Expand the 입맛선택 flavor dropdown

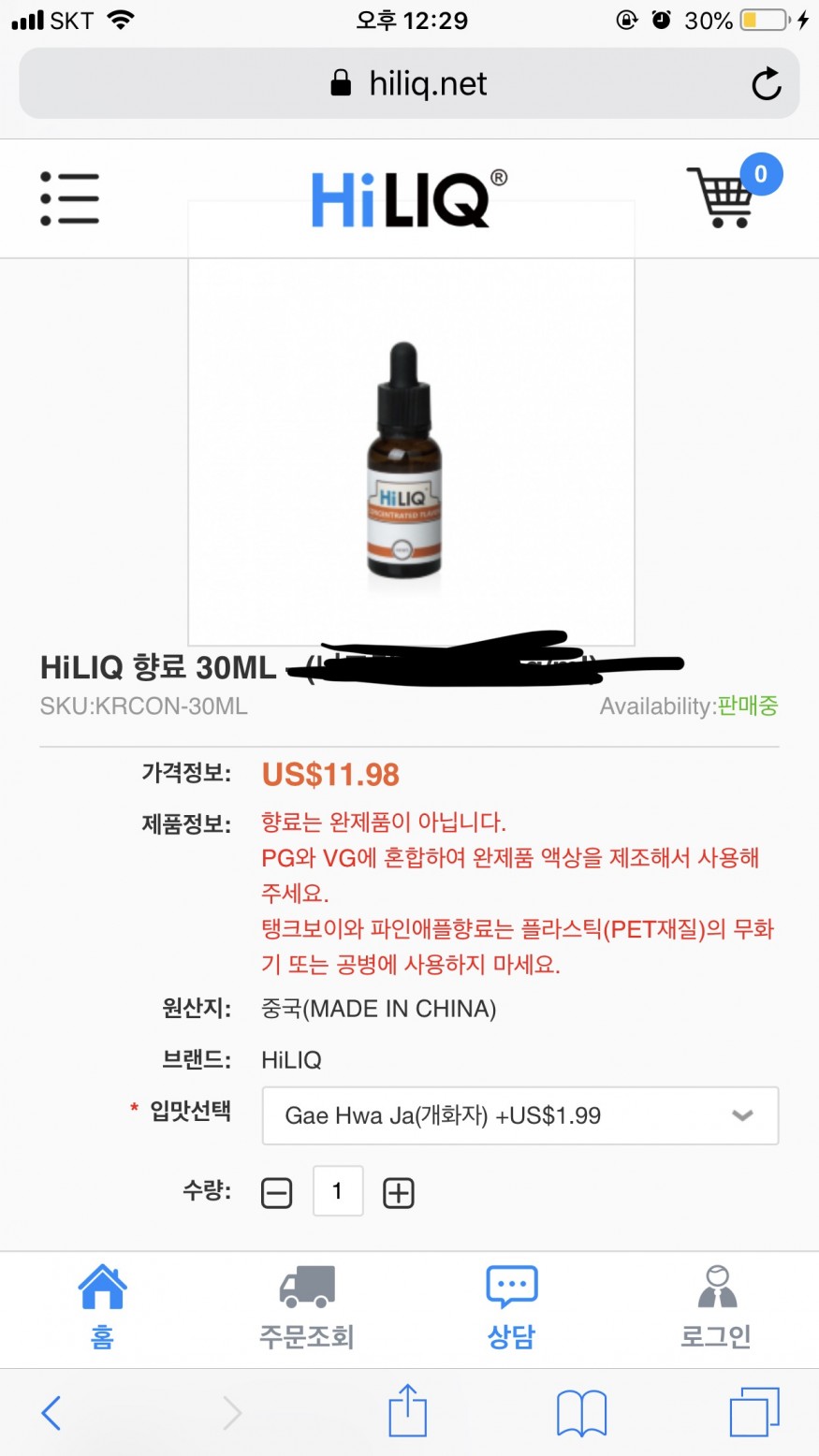[x=519, y=1115]
